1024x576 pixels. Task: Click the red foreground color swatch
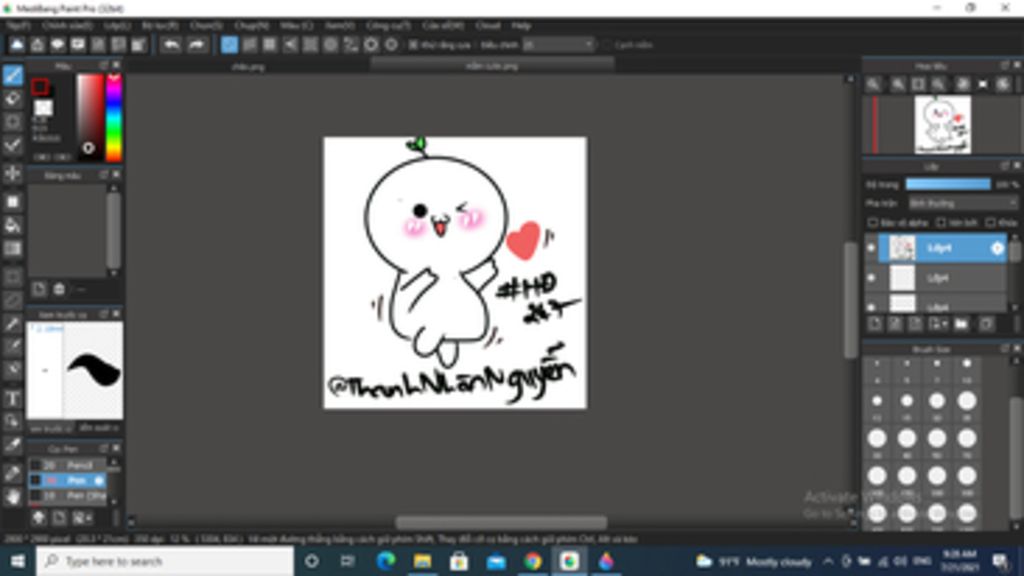[x=40, y=88]
